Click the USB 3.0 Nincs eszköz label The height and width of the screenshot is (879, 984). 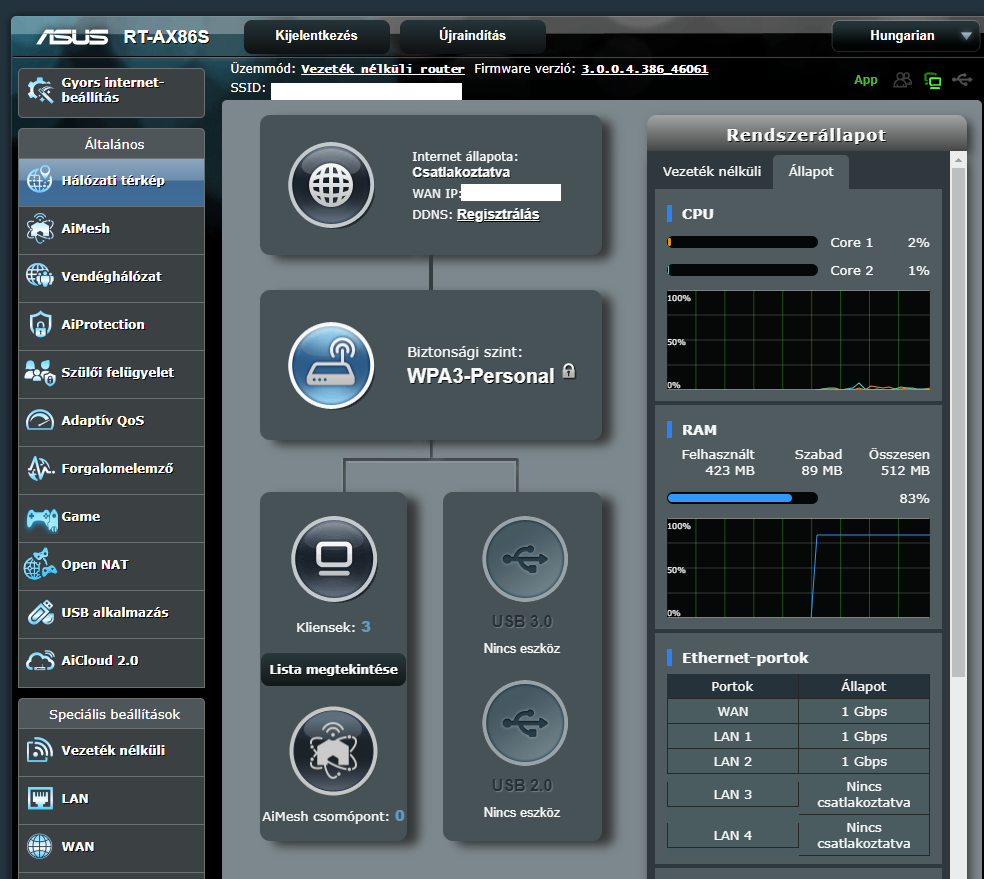click(521, 649)
